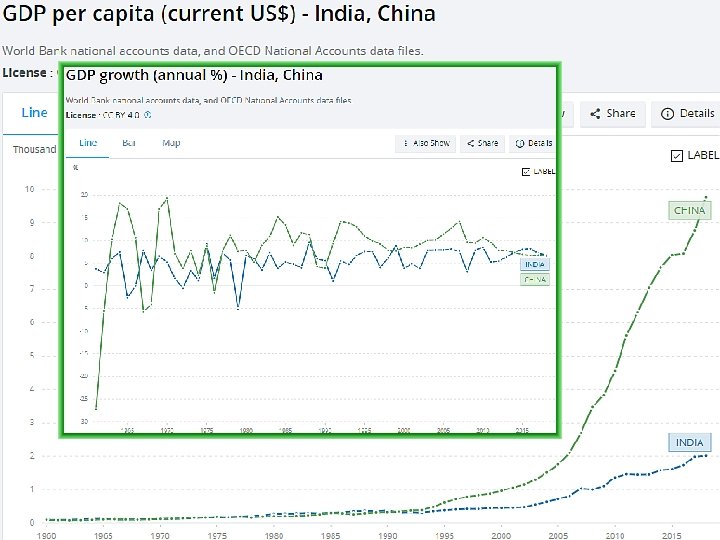Screen dimensions: 720x540
Task: Switch to the Line tab in the outer chart
Action: click(34, 113)
